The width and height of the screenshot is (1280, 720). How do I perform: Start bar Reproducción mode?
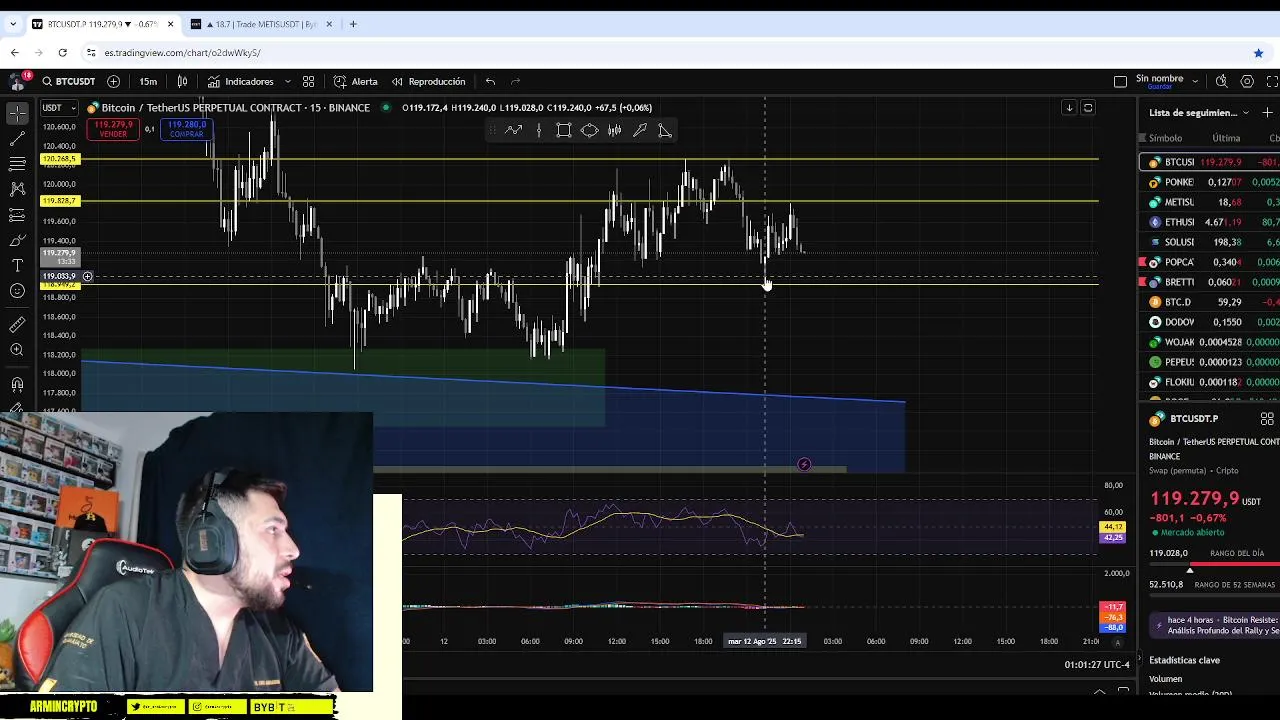(428, 82)
